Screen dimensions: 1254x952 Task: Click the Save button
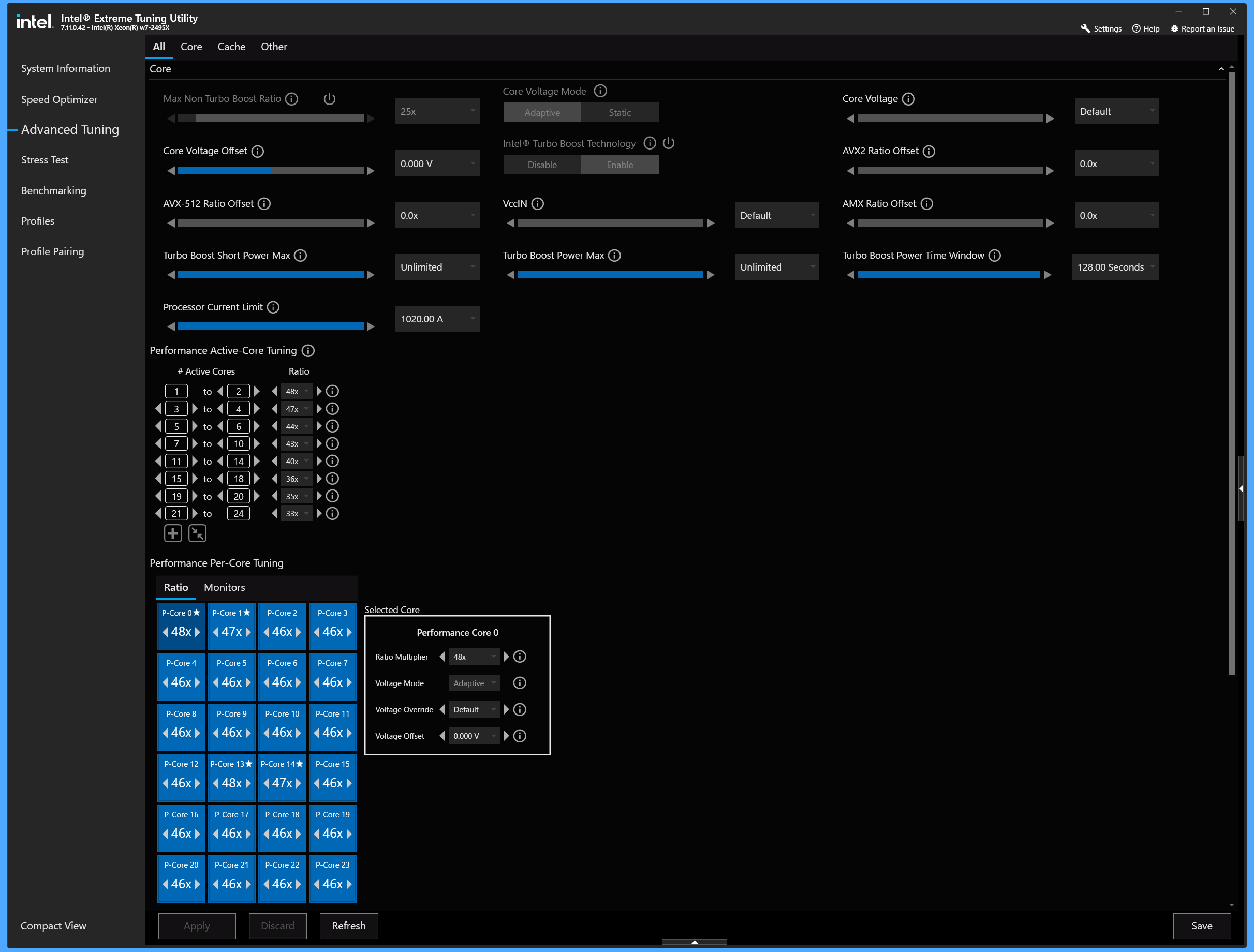coord(1201,926)
